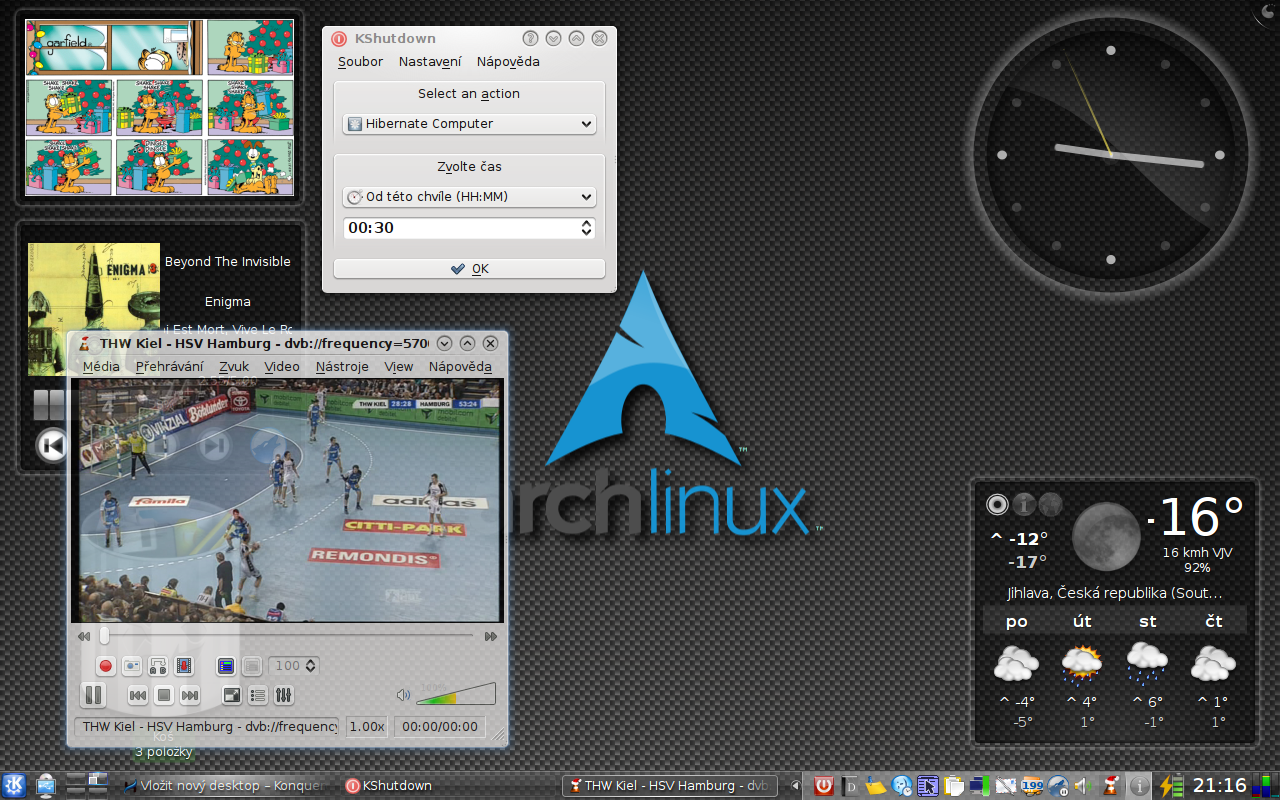Open the Nastavení menu in KShutdown
Screen dimensions: 1280x800
click(430, 62)
